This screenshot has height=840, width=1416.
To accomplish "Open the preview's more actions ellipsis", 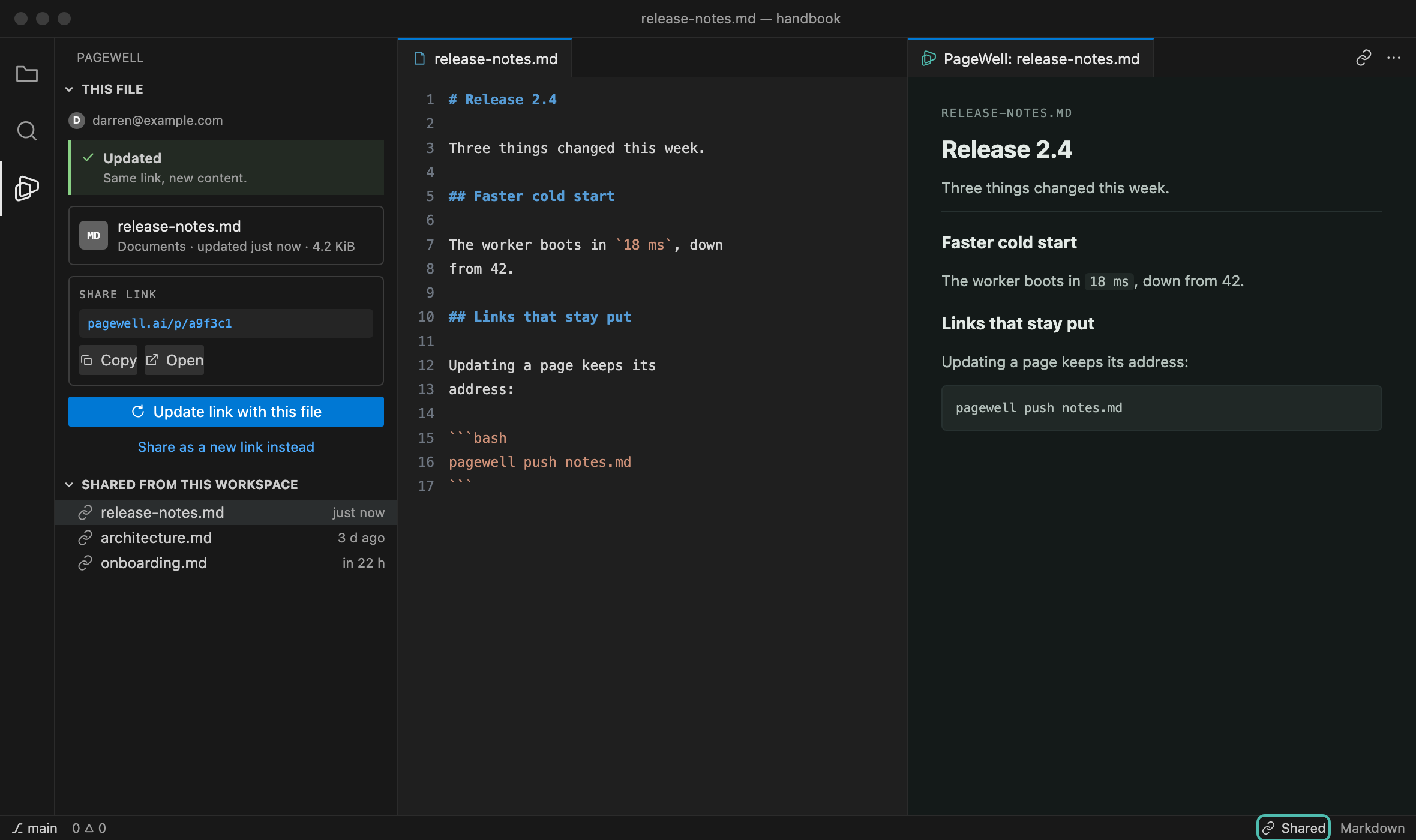I will click(1394, 58).
